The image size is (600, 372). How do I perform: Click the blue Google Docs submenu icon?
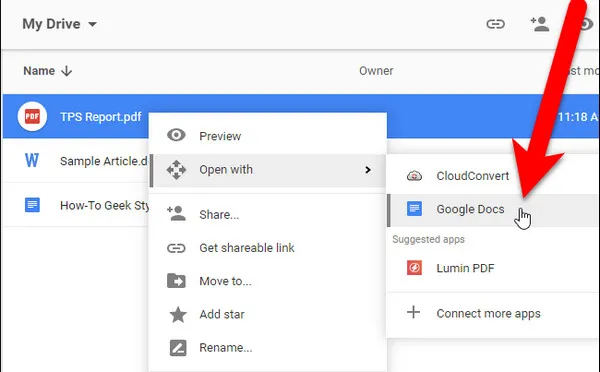click(x=414, y=209)
